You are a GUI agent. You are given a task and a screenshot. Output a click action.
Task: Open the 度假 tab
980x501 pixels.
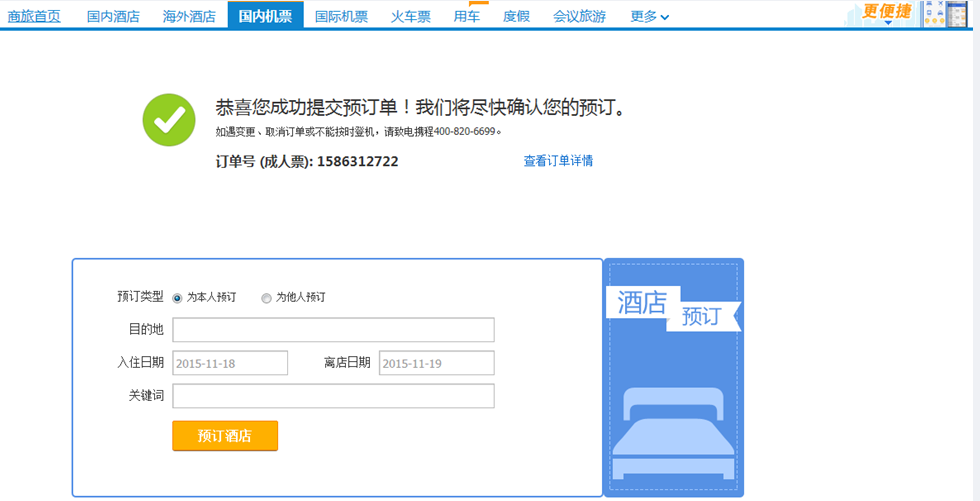(x=517, y=17)
